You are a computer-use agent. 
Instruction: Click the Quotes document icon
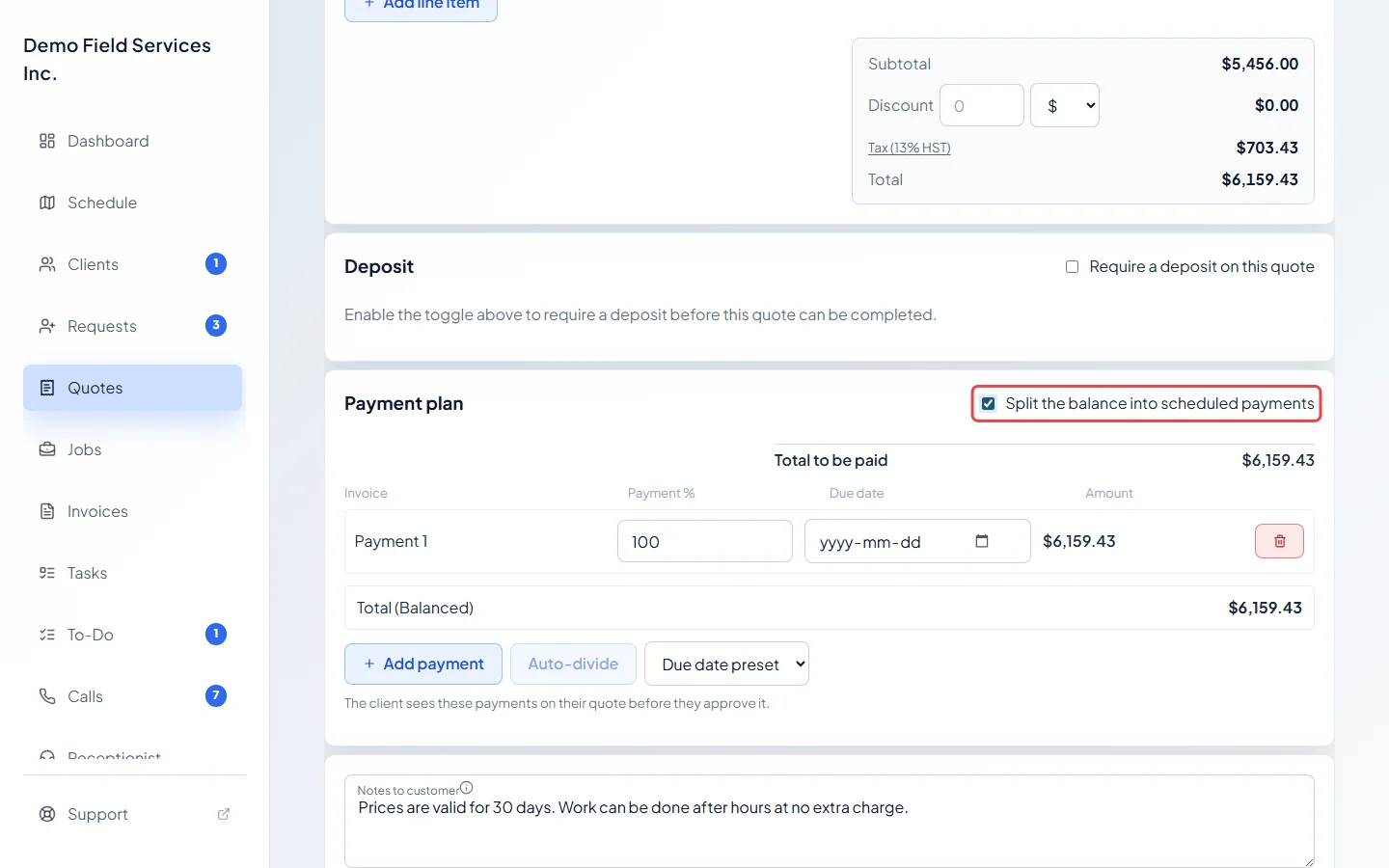[x=47, y=388]
